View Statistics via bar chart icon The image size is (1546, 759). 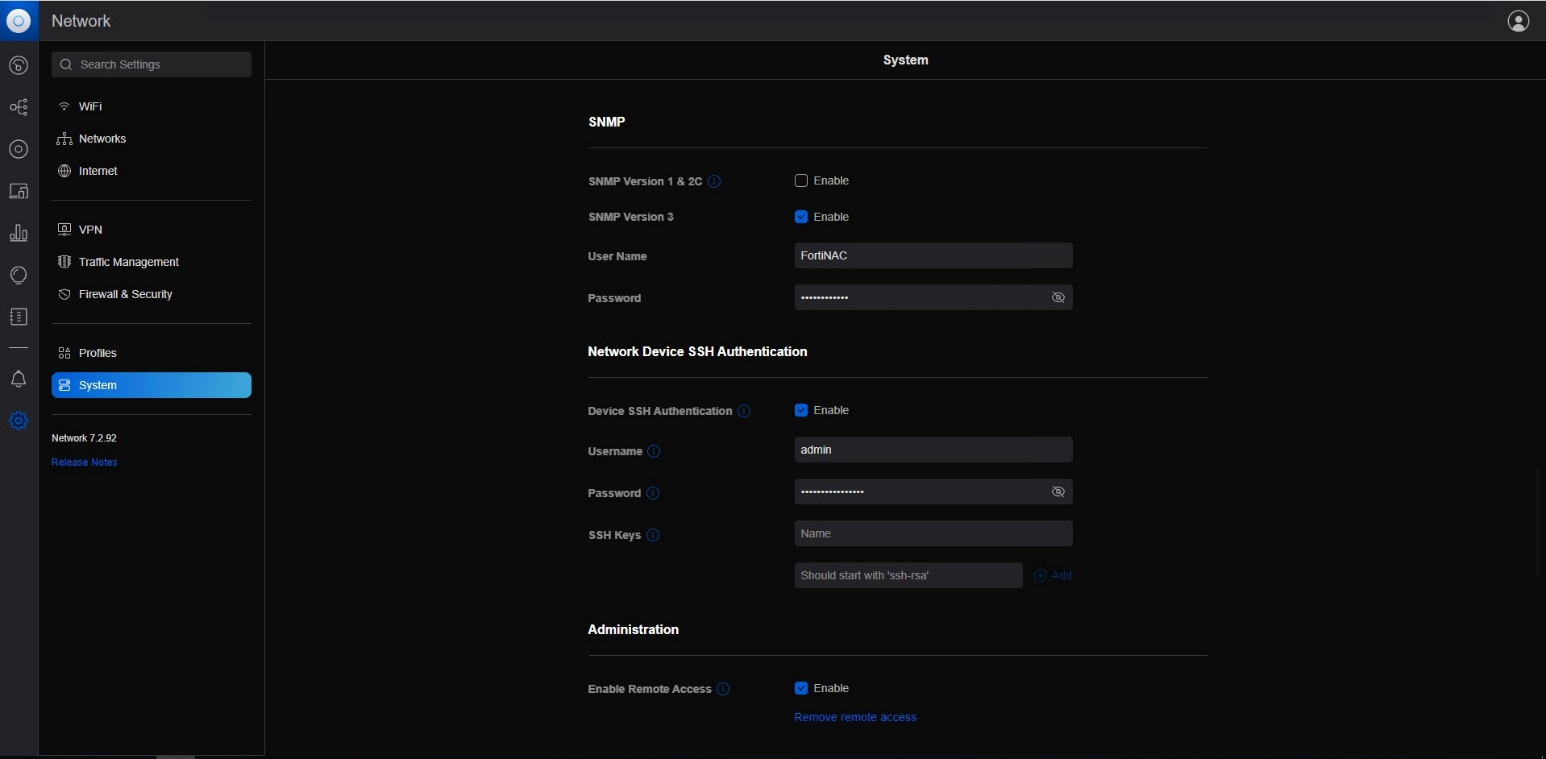pyautogui.click(x=19, y=233)
